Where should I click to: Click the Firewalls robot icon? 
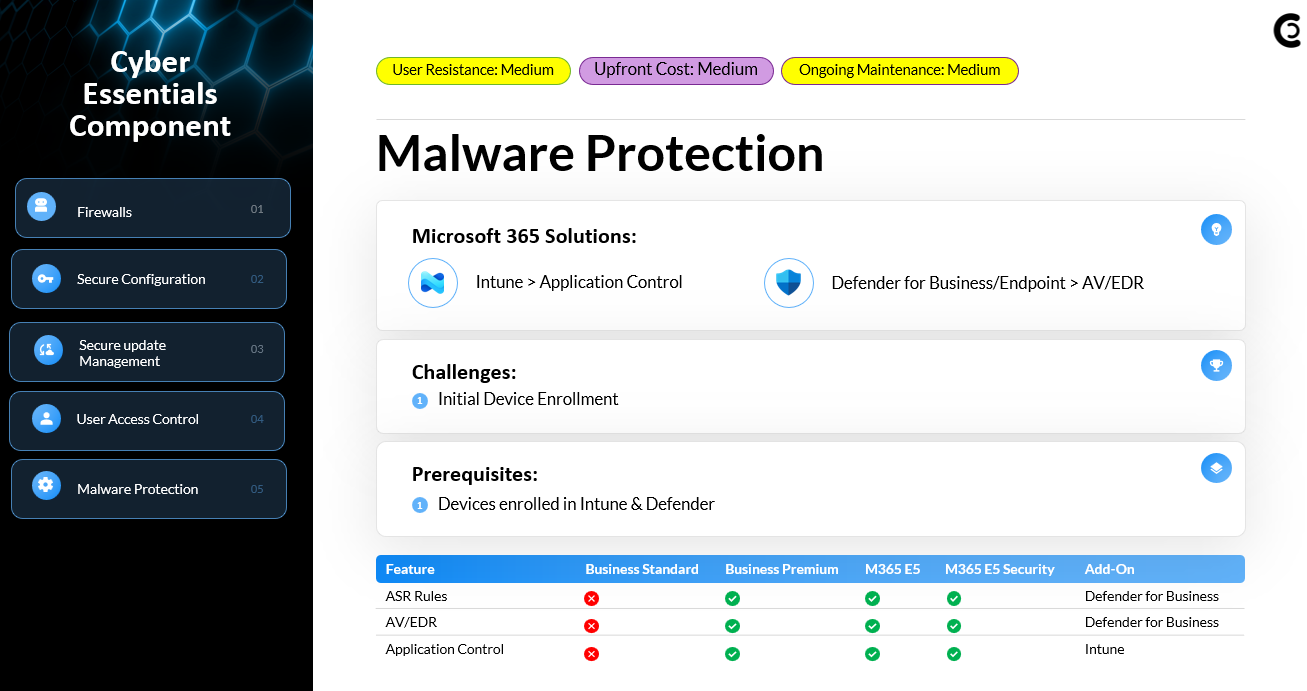[x=41, y=207]
